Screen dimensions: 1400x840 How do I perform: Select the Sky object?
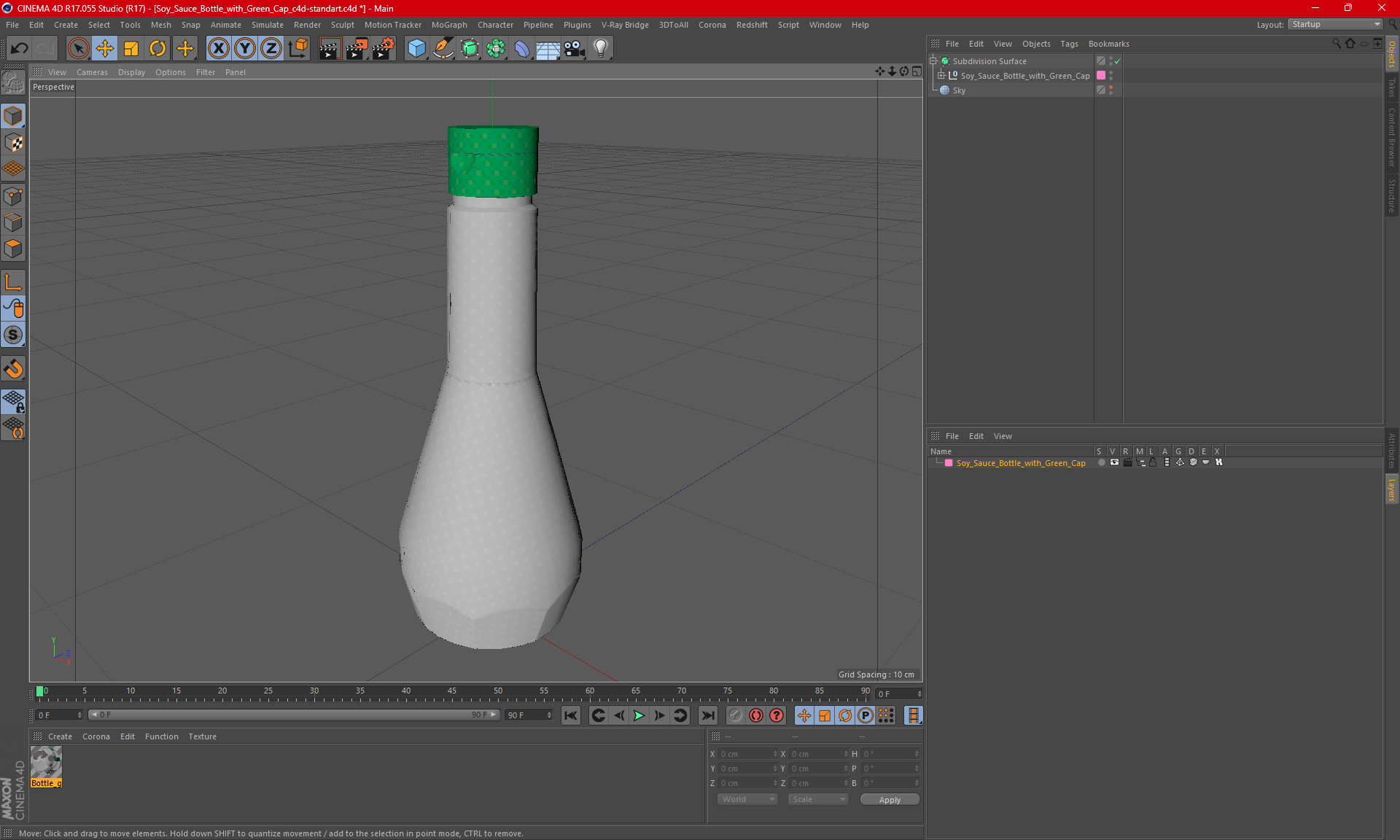[x=959, y=90]
